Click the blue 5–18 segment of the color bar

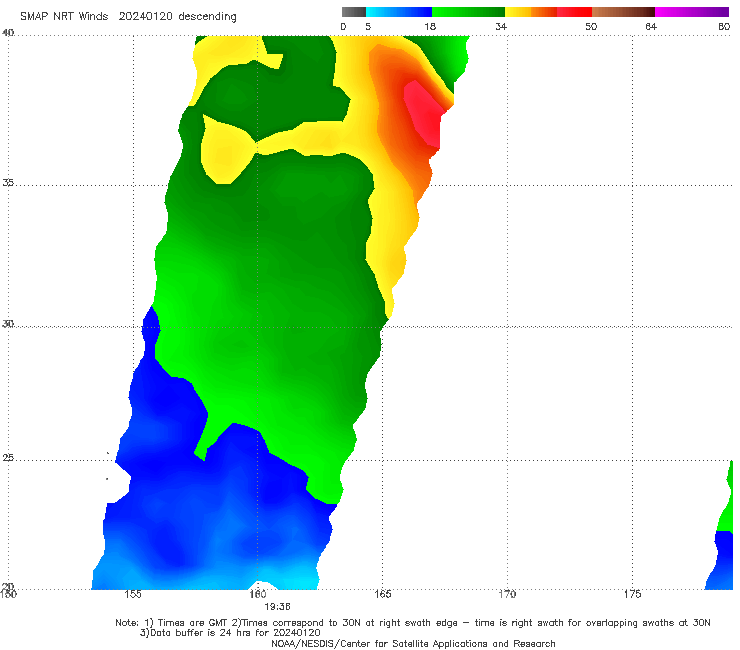point(399,12)
